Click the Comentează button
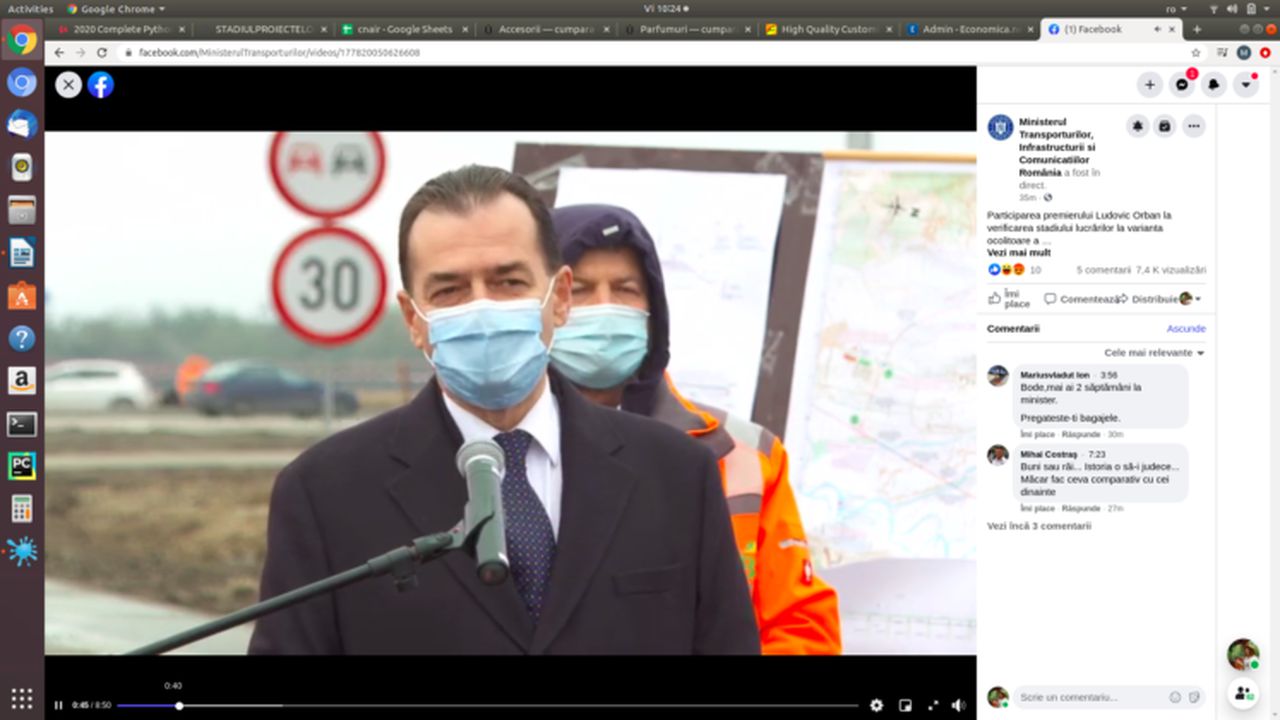This screenshot has width=1280, height=720. (x=1081, y=299)
